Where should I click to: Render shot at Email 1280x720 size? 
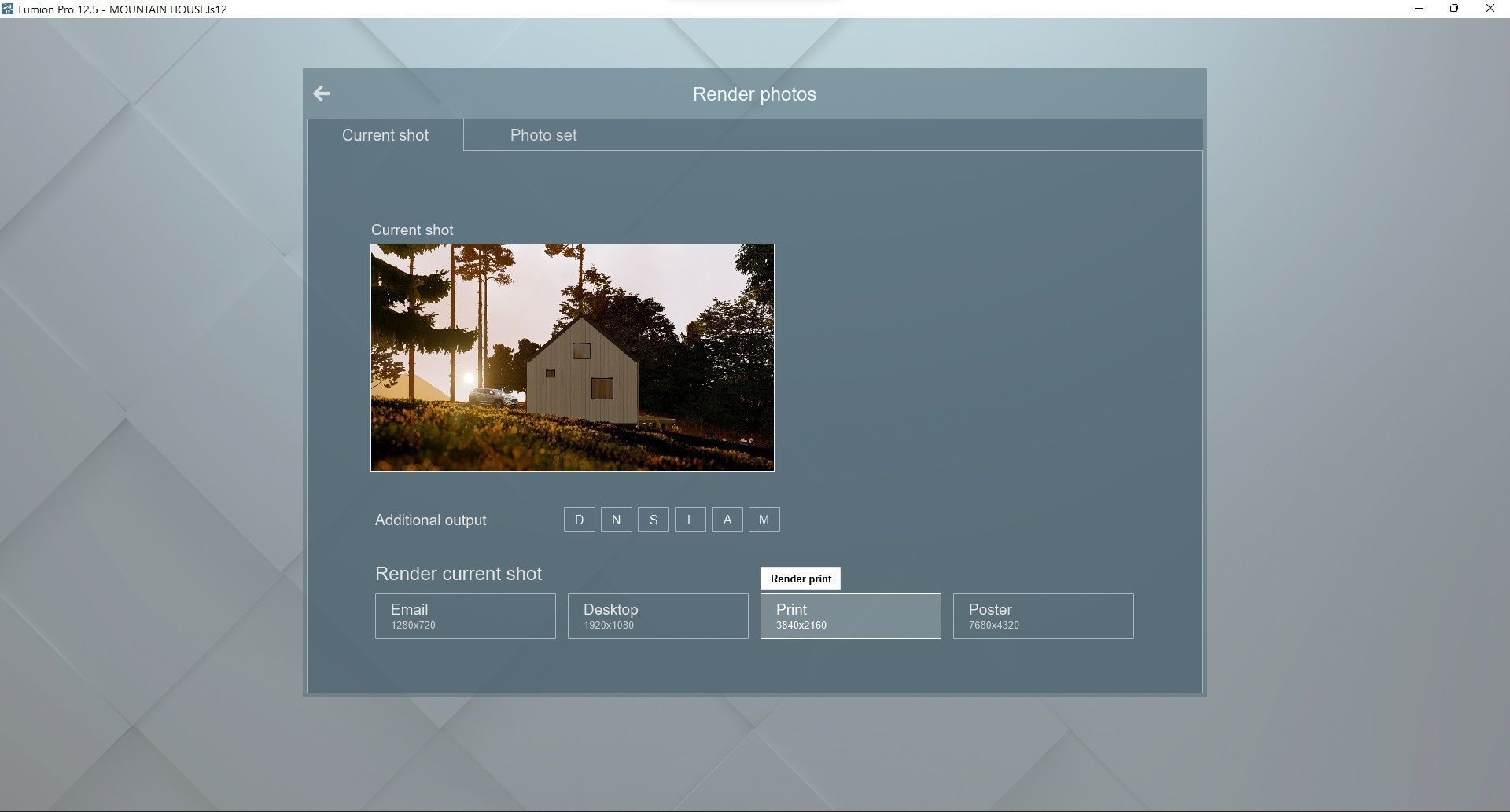pyautogui.click(x=466, y=616)
